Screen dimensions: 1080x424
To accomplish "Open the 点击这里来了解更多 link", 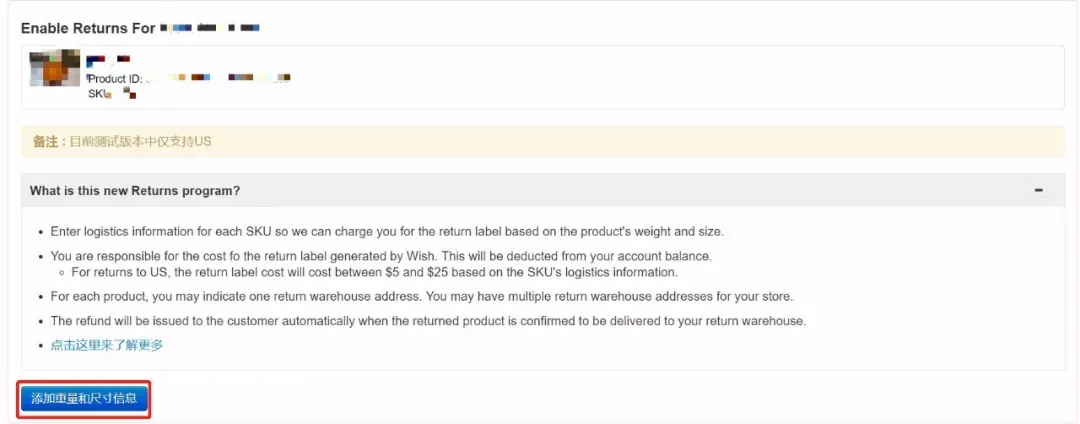I will click(107, 346).
